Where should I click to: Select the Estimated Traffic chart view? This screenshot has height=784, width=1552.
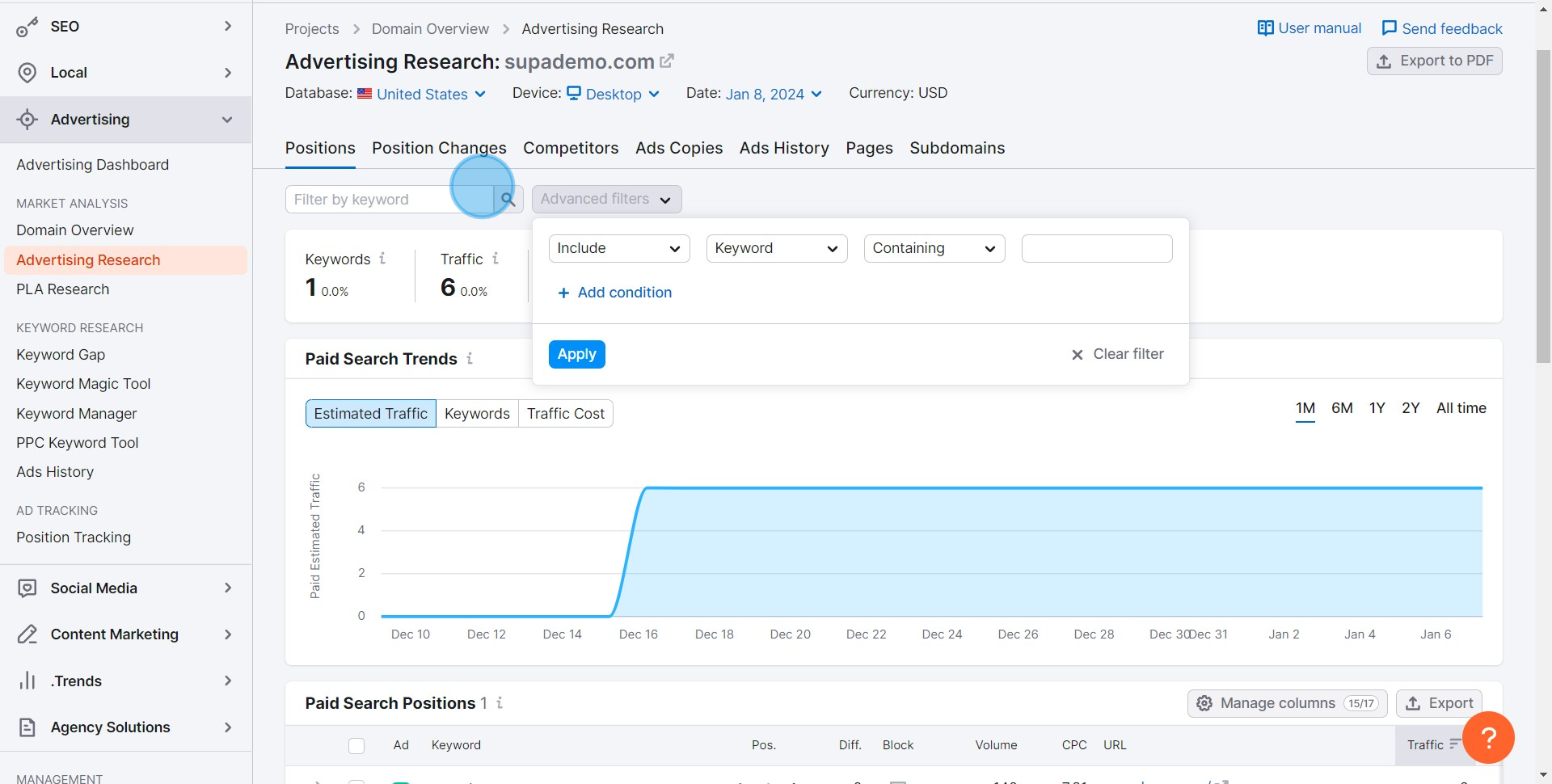click(370, 413)
